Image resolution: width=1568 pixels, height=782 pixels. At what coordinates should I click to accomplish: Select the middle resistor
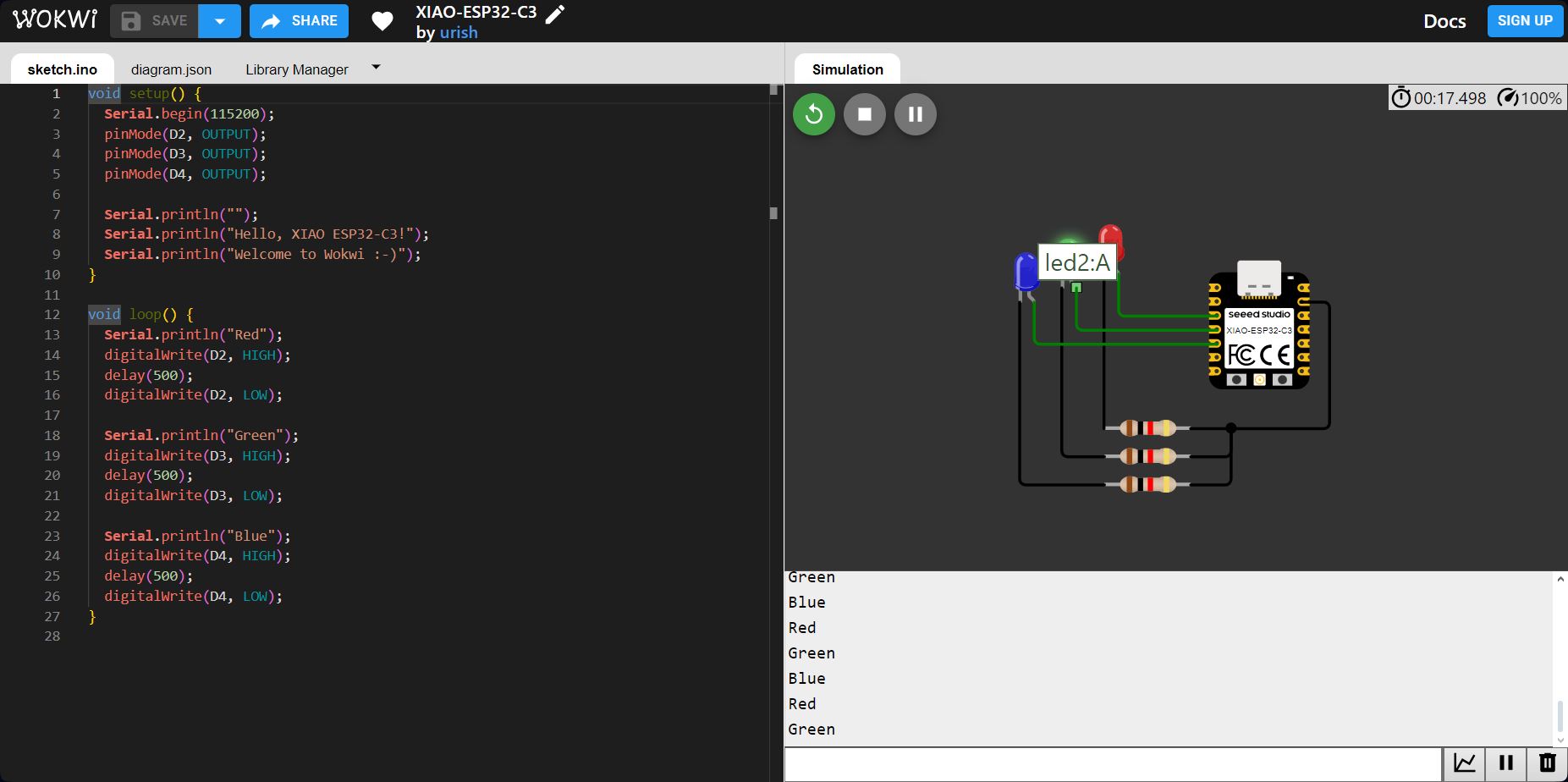pyautogui.click(x=1147, y=456)
